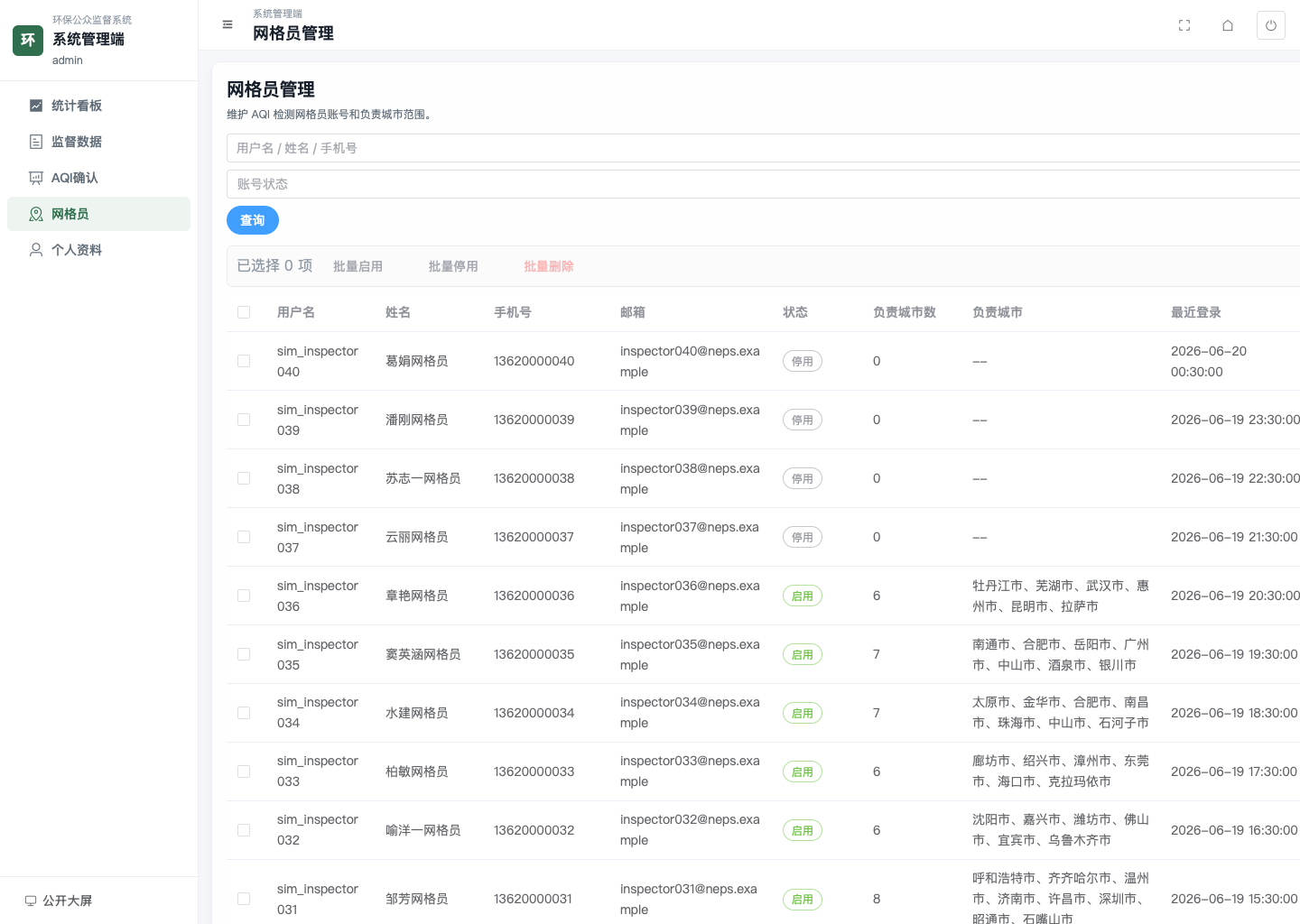
Task: Open 个人资料 menu item
Action: pos(99,250)
